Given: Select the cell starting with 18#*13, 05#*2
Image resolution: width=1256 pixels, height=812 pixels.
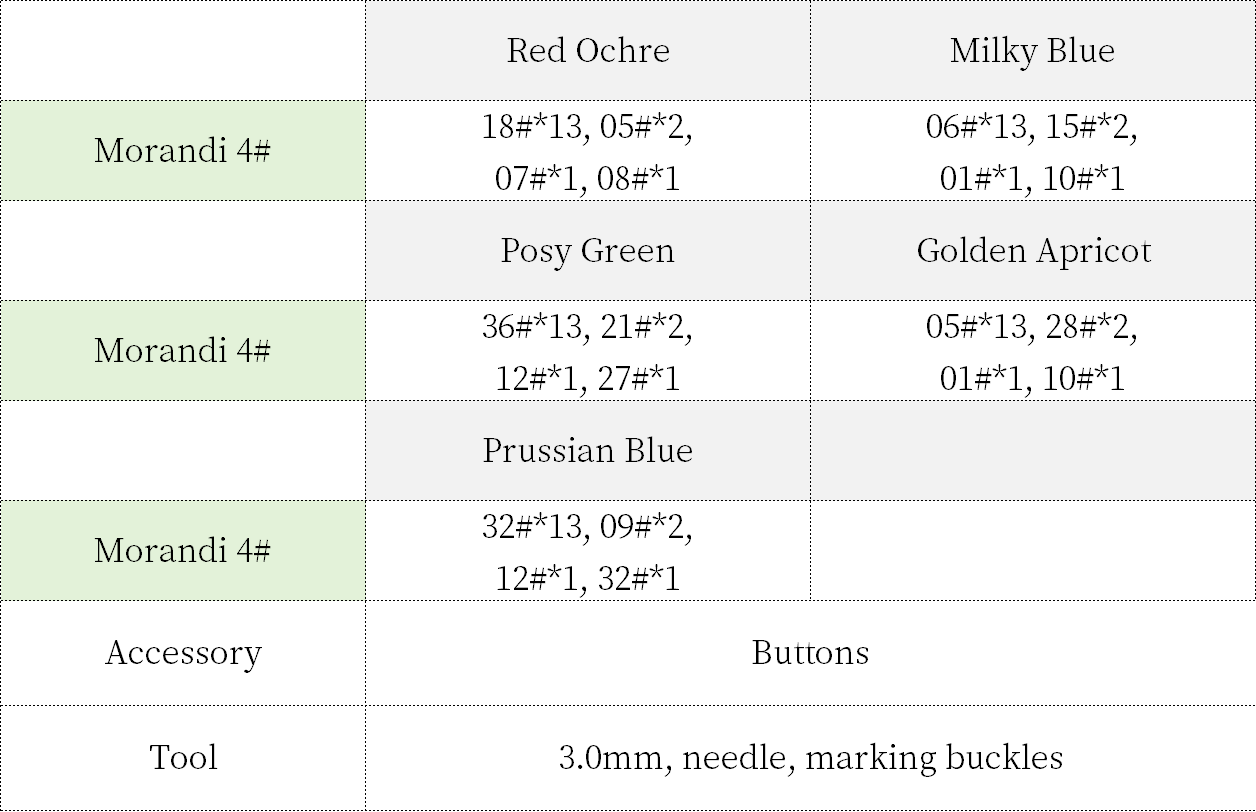Looking at the screenshot, I should pos(587,152).
